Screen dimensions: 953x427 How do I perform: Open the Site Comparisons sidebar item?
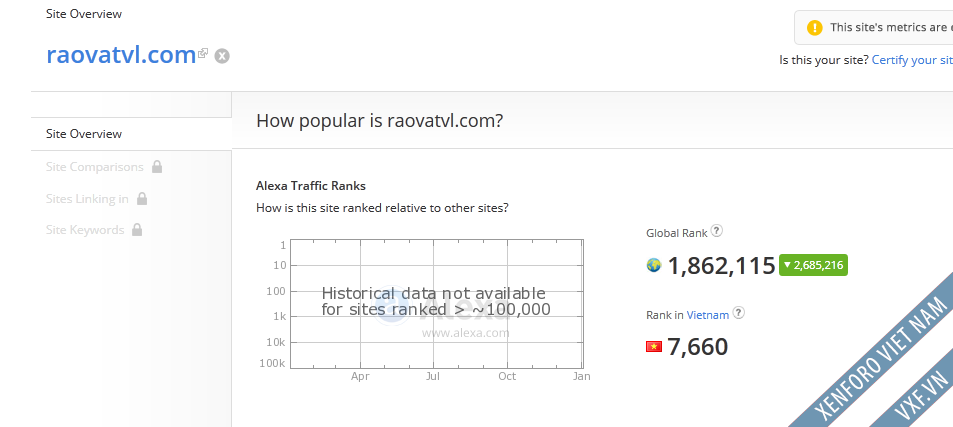pyautogui.click(x=94, y=167)
